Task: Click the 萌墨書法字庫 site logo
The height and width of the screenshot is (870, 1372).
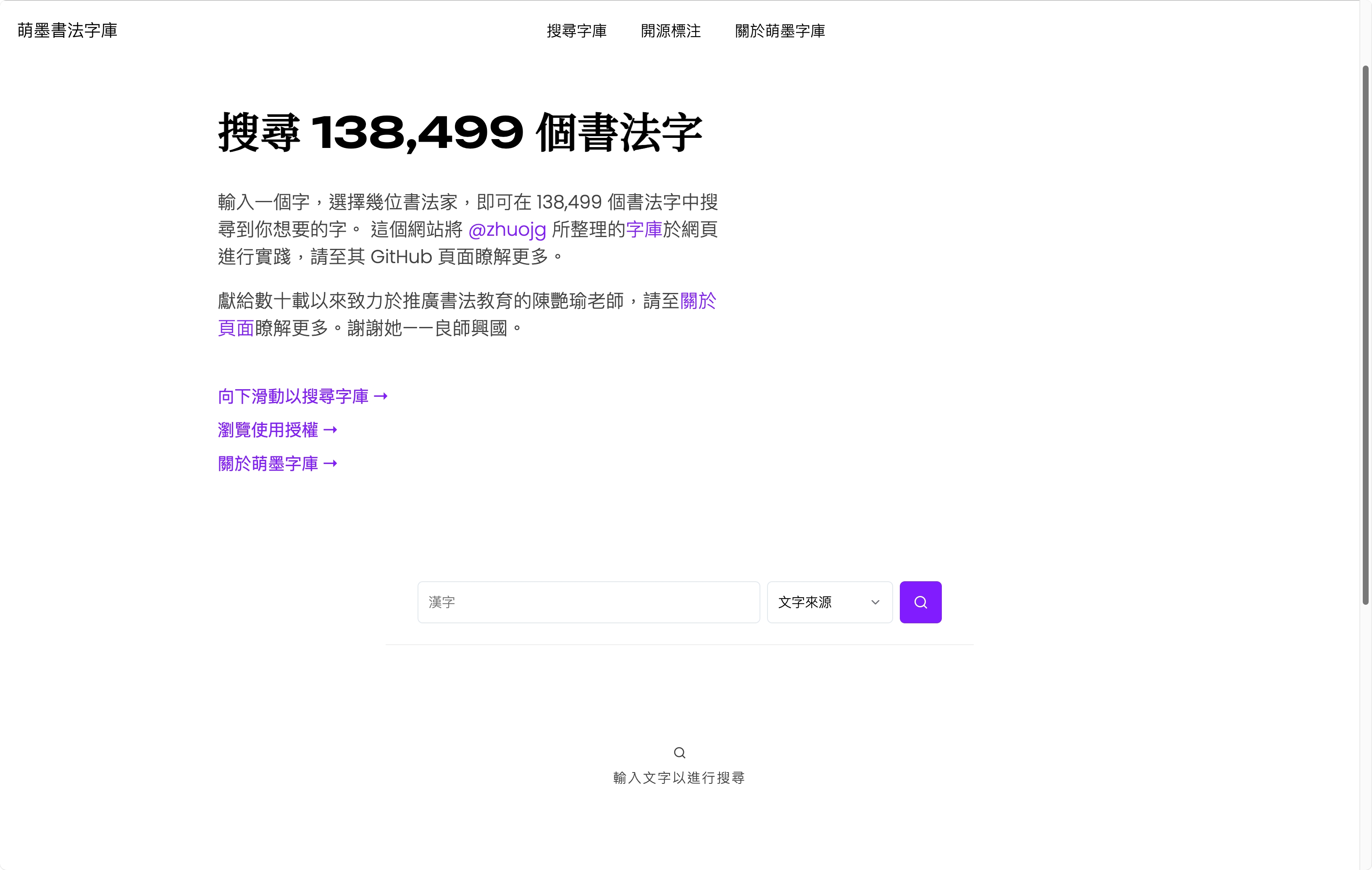Action: (x=67, y=30)
